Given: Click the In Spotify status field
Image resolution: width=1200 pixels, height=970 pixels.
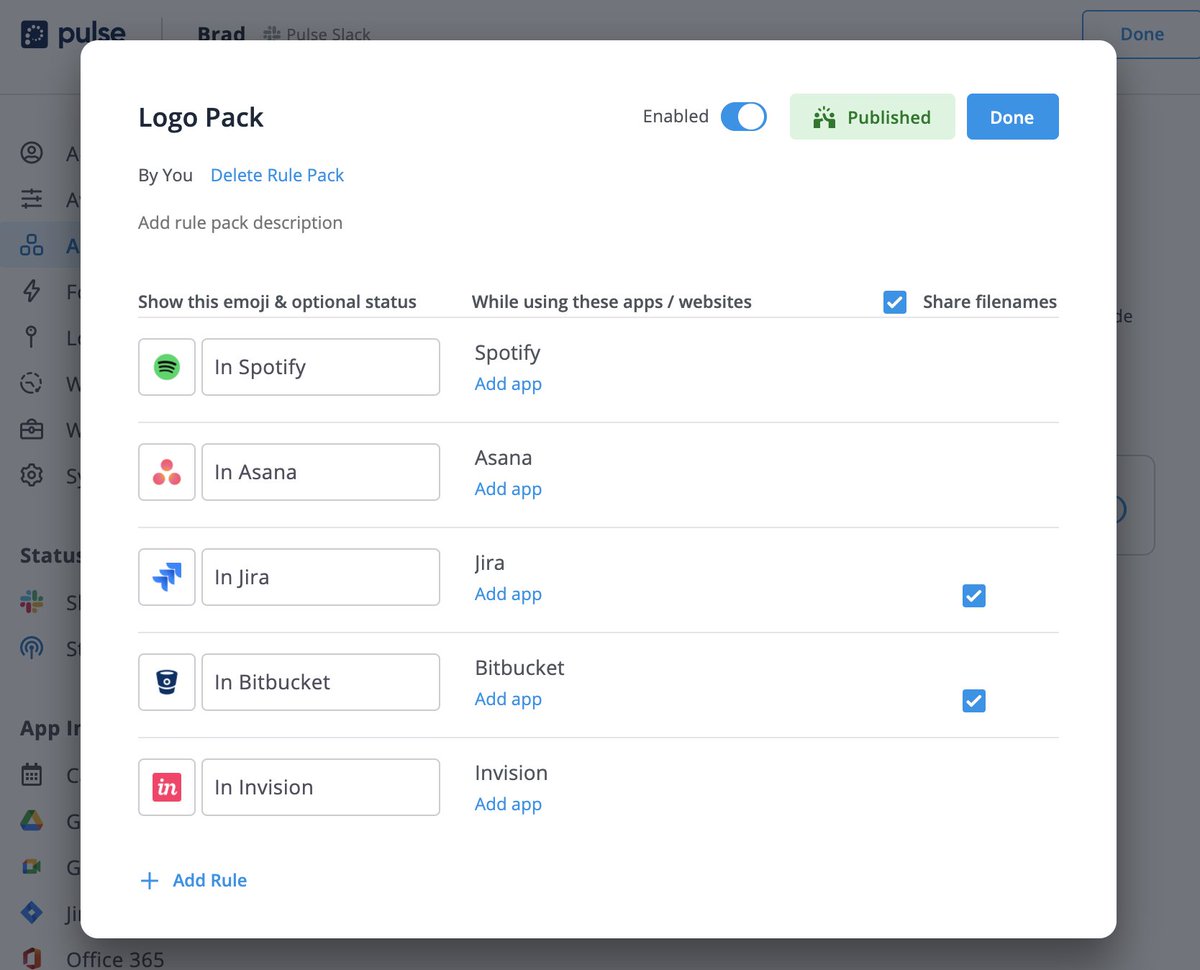Looking at the screenshot, I should point(321,367).
